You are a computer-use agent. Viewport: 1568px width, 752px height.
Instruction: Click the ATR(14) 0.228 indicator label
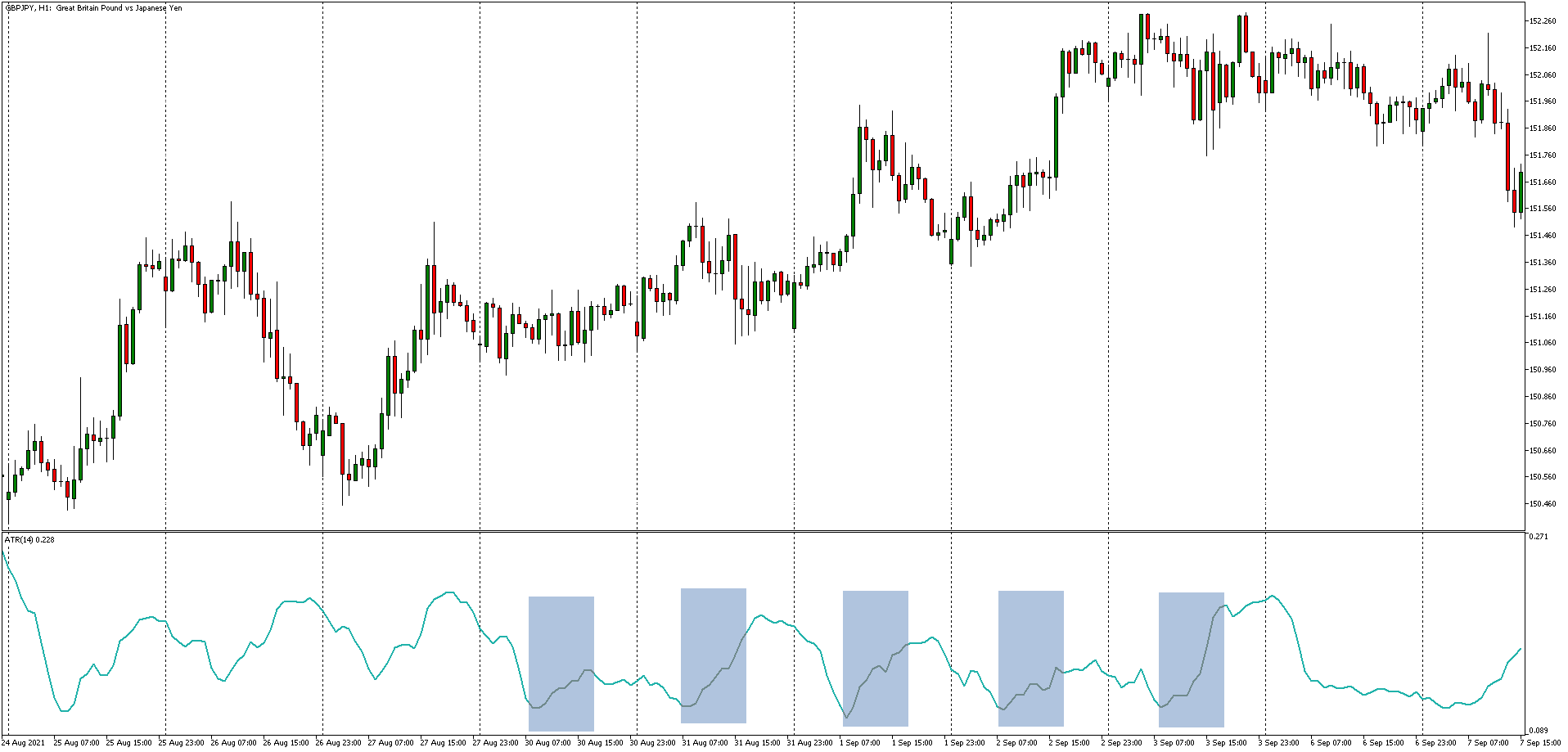pos(29,540)
